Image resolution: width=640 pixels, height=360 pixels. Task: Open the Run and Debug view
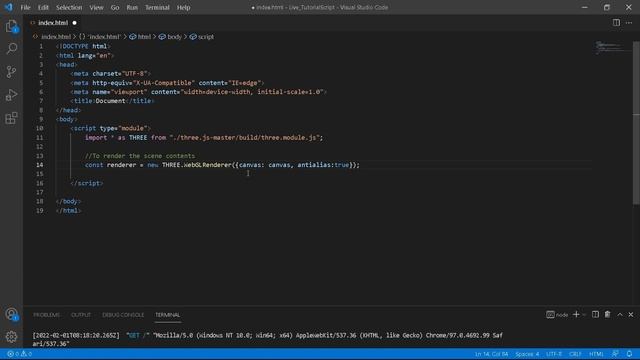pyautogui.click(x=11, y=95)
